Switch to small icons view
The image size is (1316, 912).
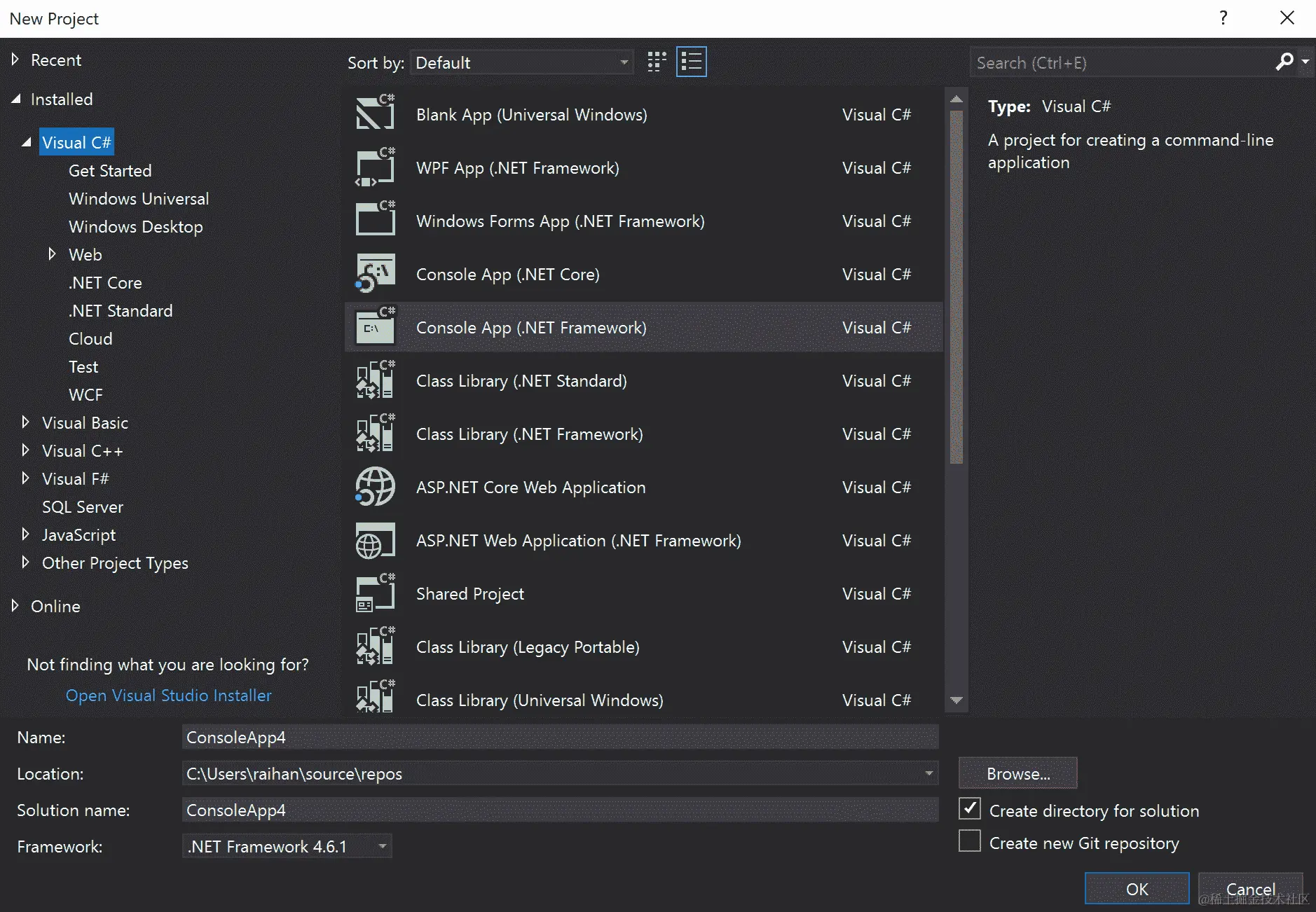tap(657, 62)
